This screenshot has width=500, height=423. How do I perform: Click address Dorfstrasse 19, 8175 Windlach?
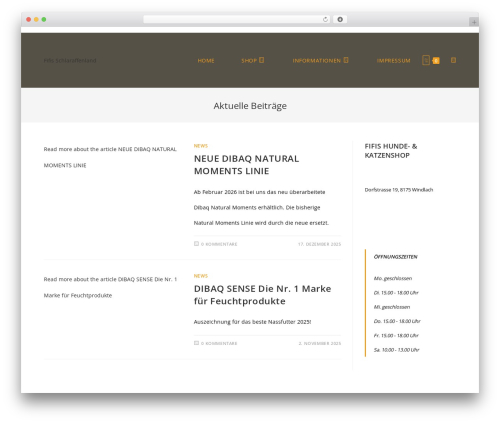[399, 190]
